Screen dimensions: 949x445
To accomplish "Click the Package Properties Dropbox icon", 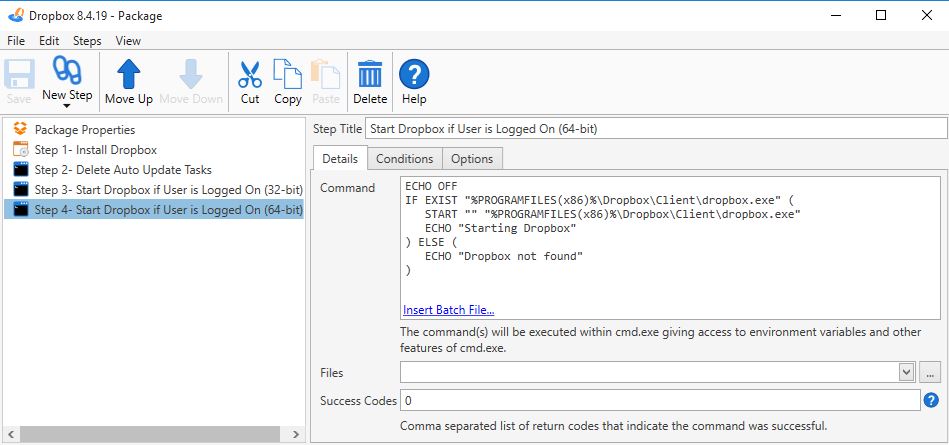I will tap(21, 129).
